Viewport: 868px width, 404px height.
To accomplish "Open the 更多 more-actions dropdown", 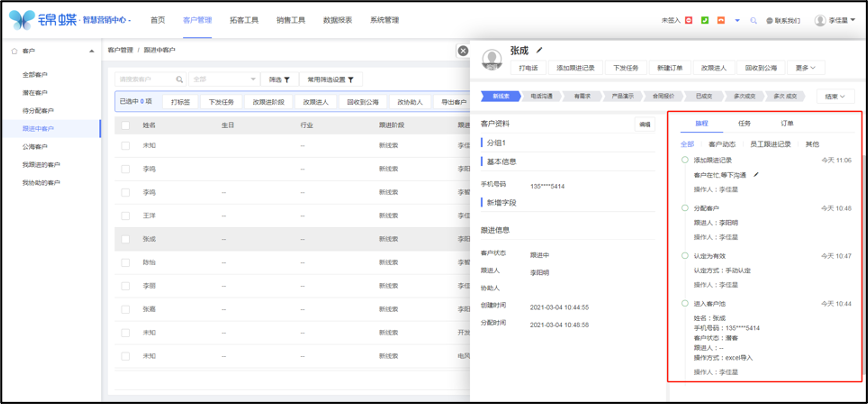I will pos(806,68).
